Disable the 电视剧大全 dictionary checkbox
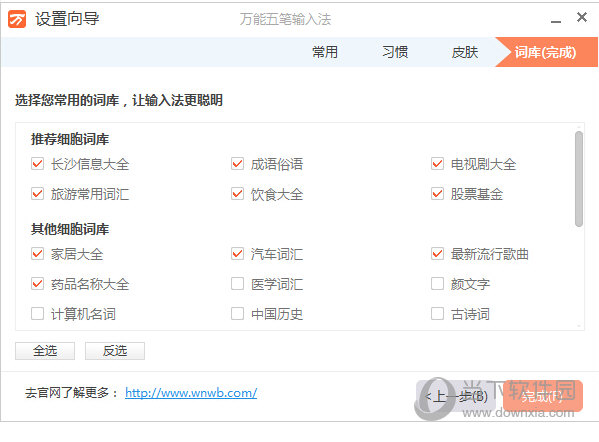This screenshot has width=599, height=442. tap(437, 164)
